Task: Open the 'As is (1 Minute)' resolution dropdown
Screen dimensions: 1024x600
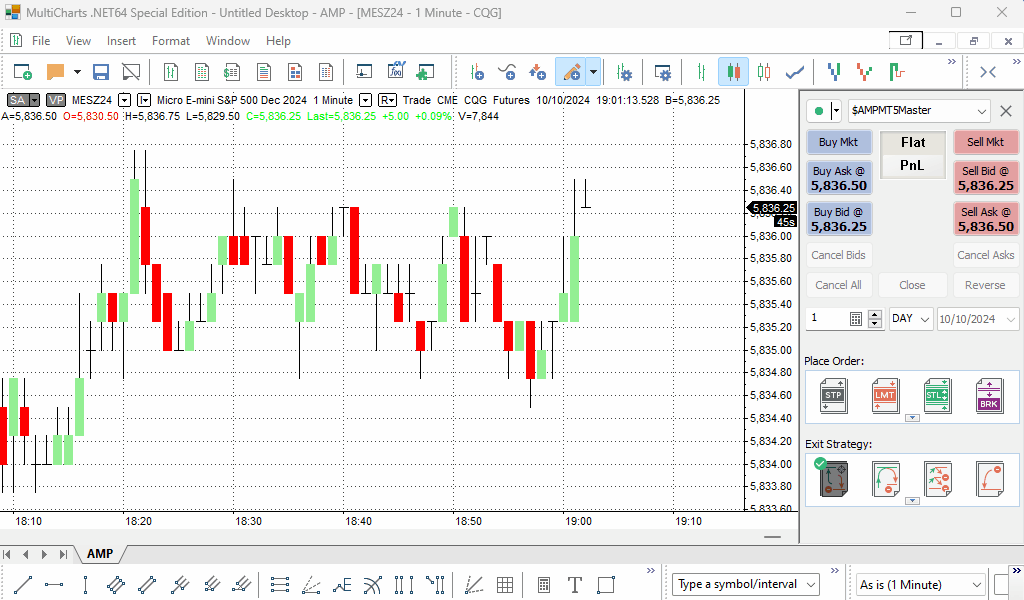Action: click(921, 584)
